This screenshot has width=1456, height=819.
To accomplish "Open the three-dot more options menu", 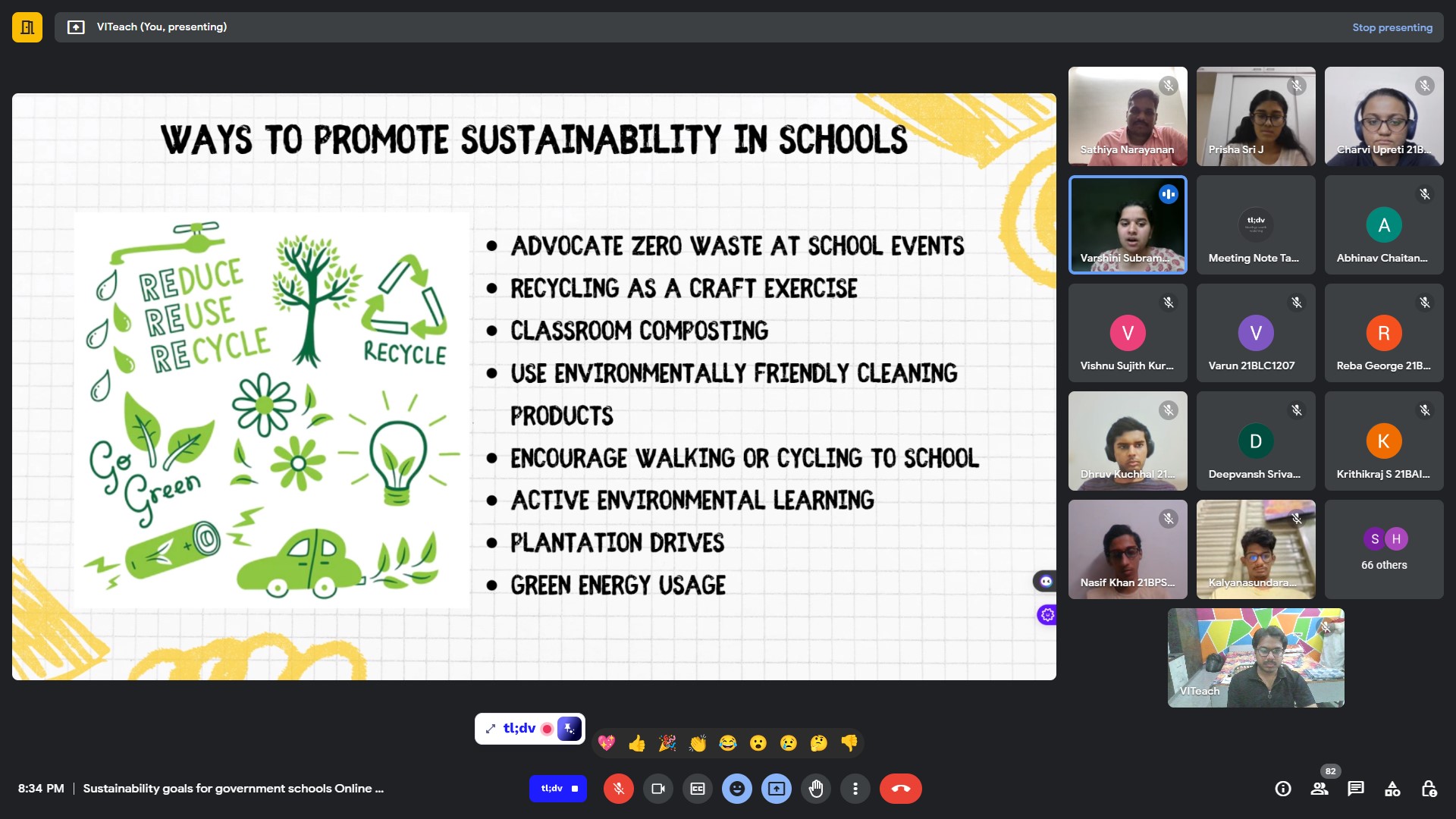I will tap(855, 789).
